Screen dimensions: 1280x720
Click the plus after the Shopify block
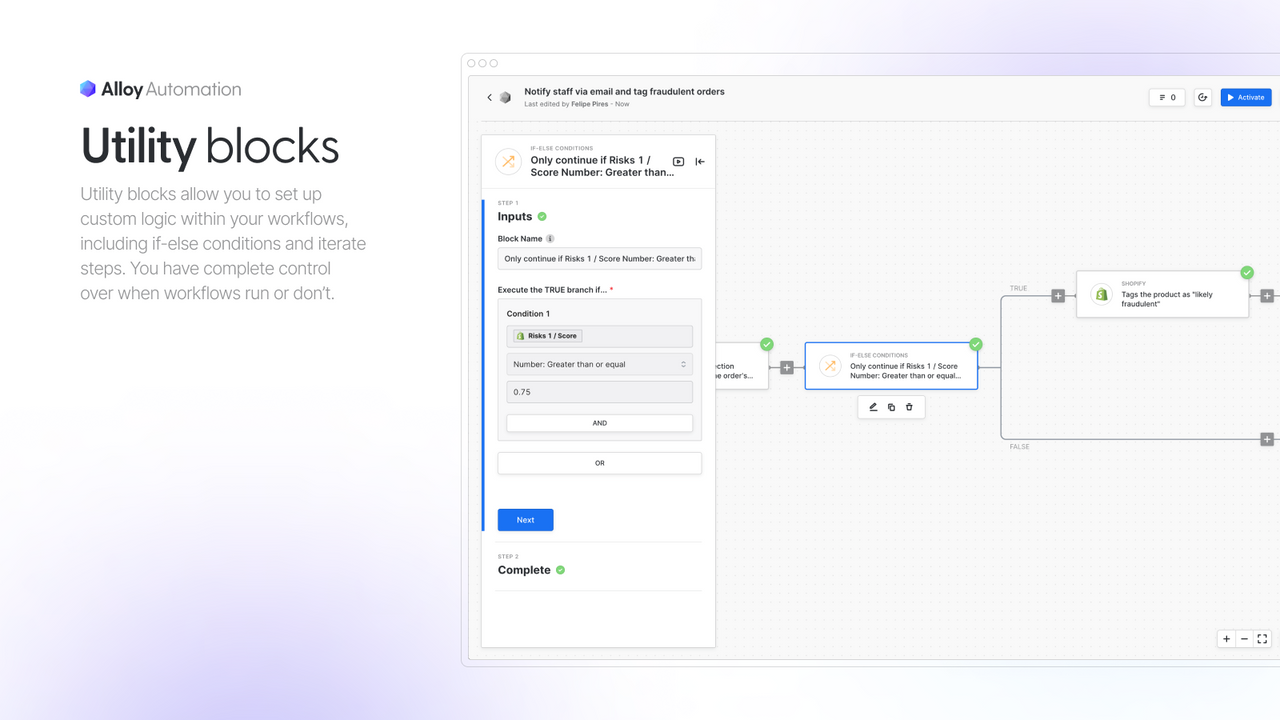(x=1267, y=296)
